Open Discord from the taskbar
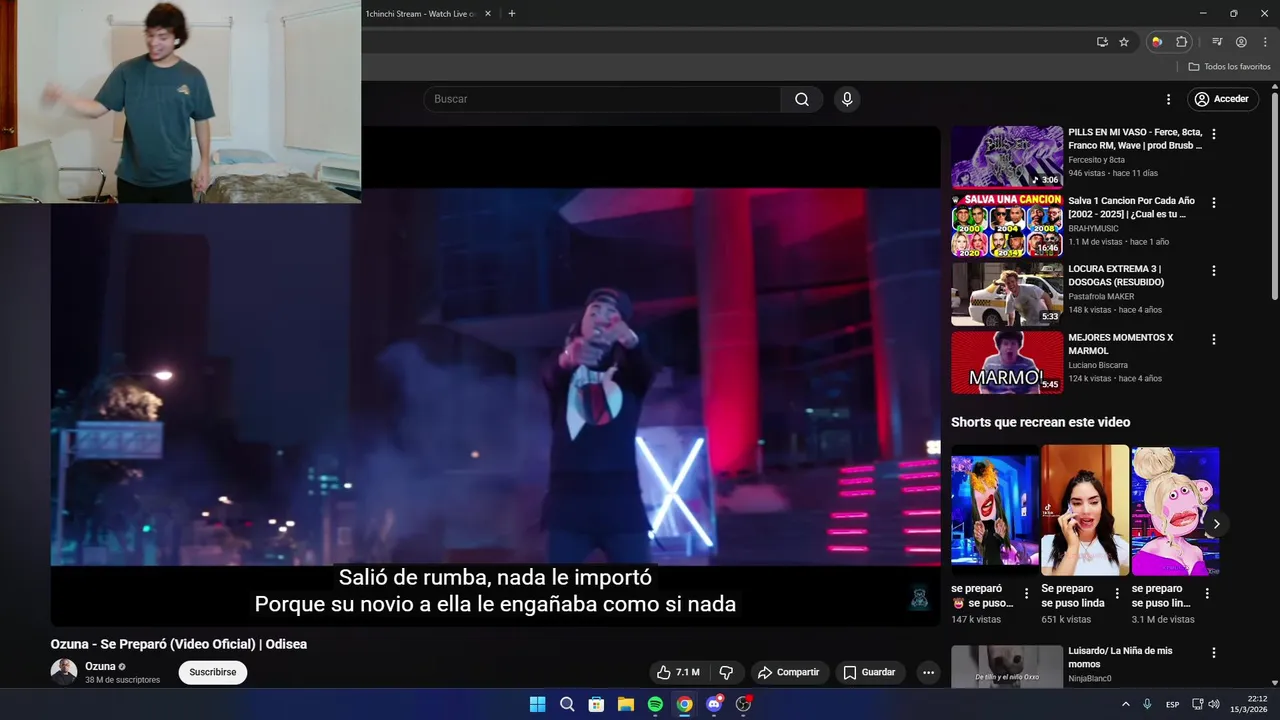Image resolution: width=1280 pixels, height=720 pixels. (x=714, y=704)
